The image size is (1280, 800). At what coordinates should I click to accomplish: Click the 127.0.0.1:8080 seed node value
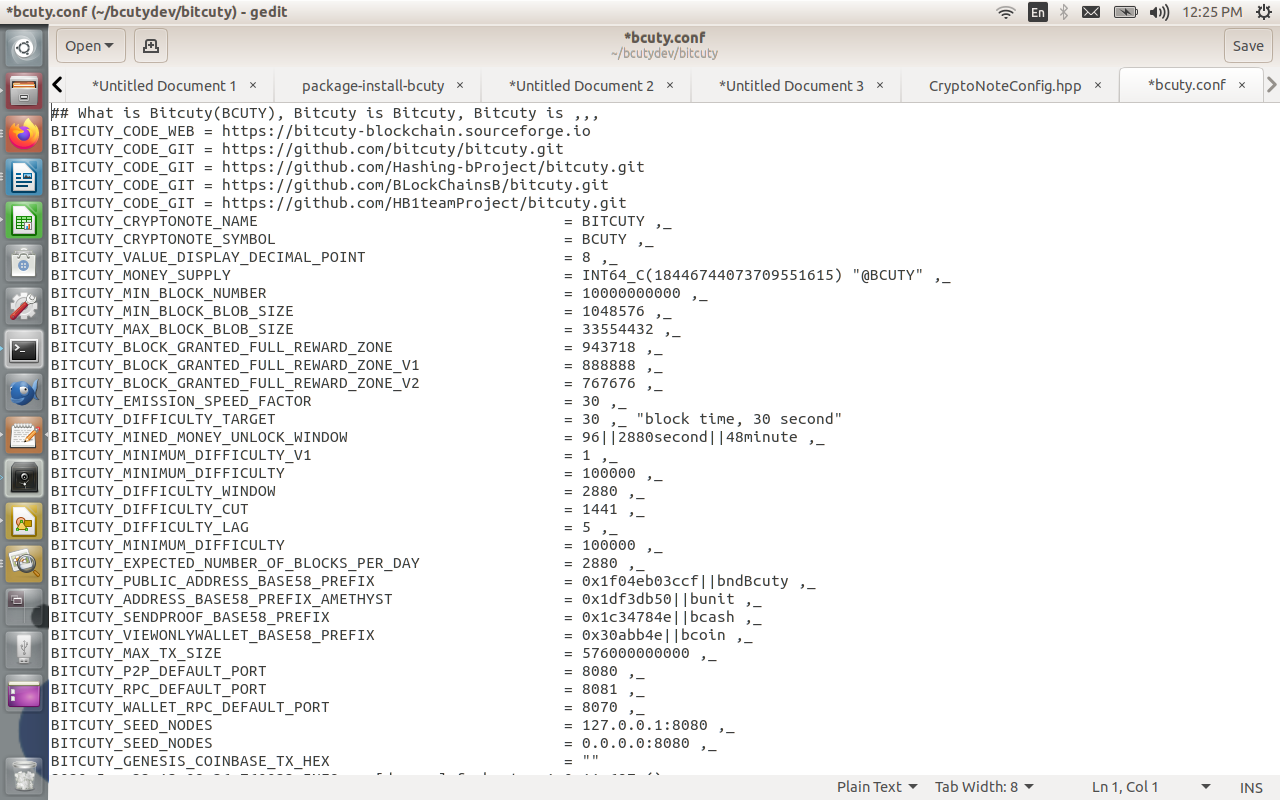coord(645,725)
